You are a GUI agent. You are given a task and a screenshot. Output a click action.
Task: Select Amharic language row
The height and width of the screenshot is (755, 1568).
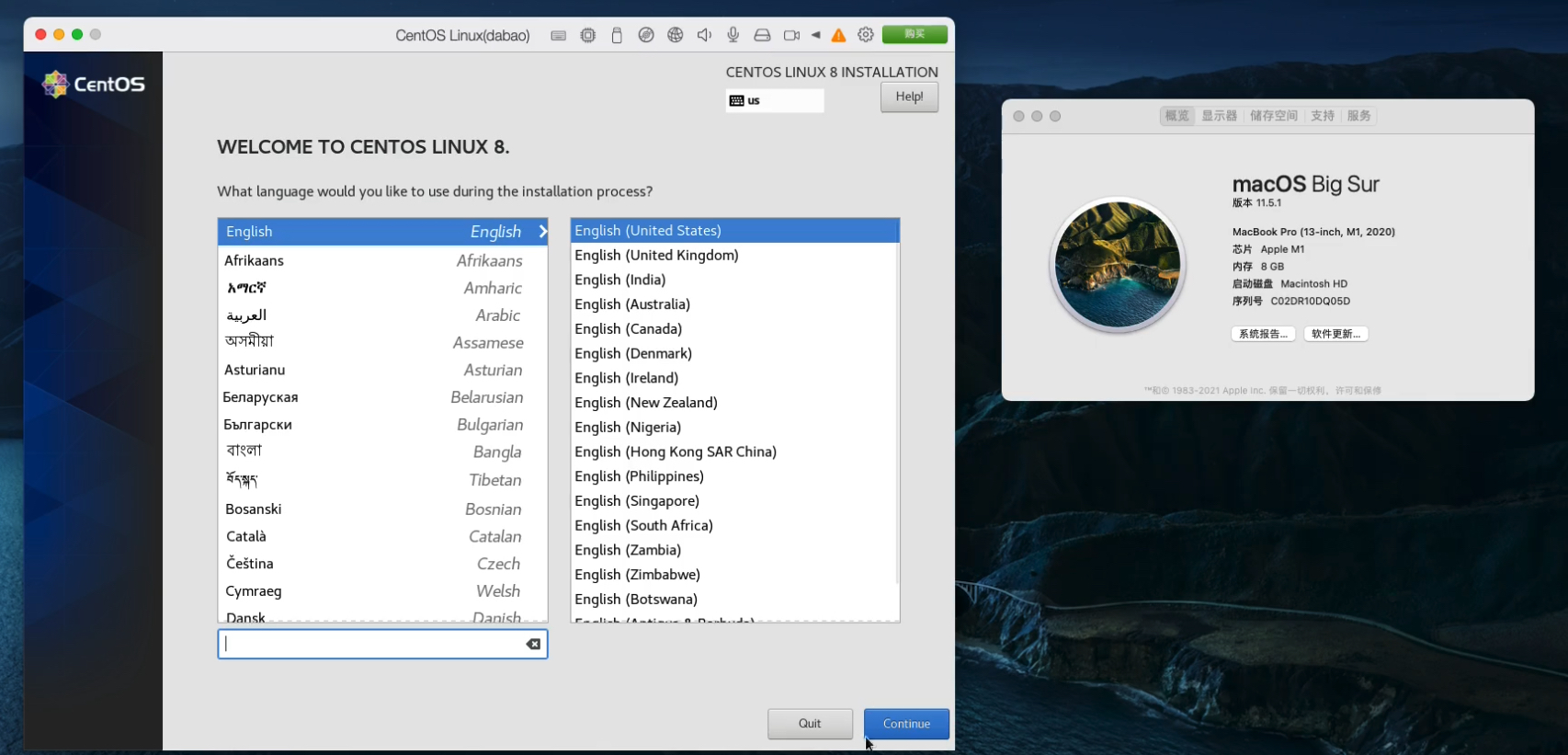382,288
